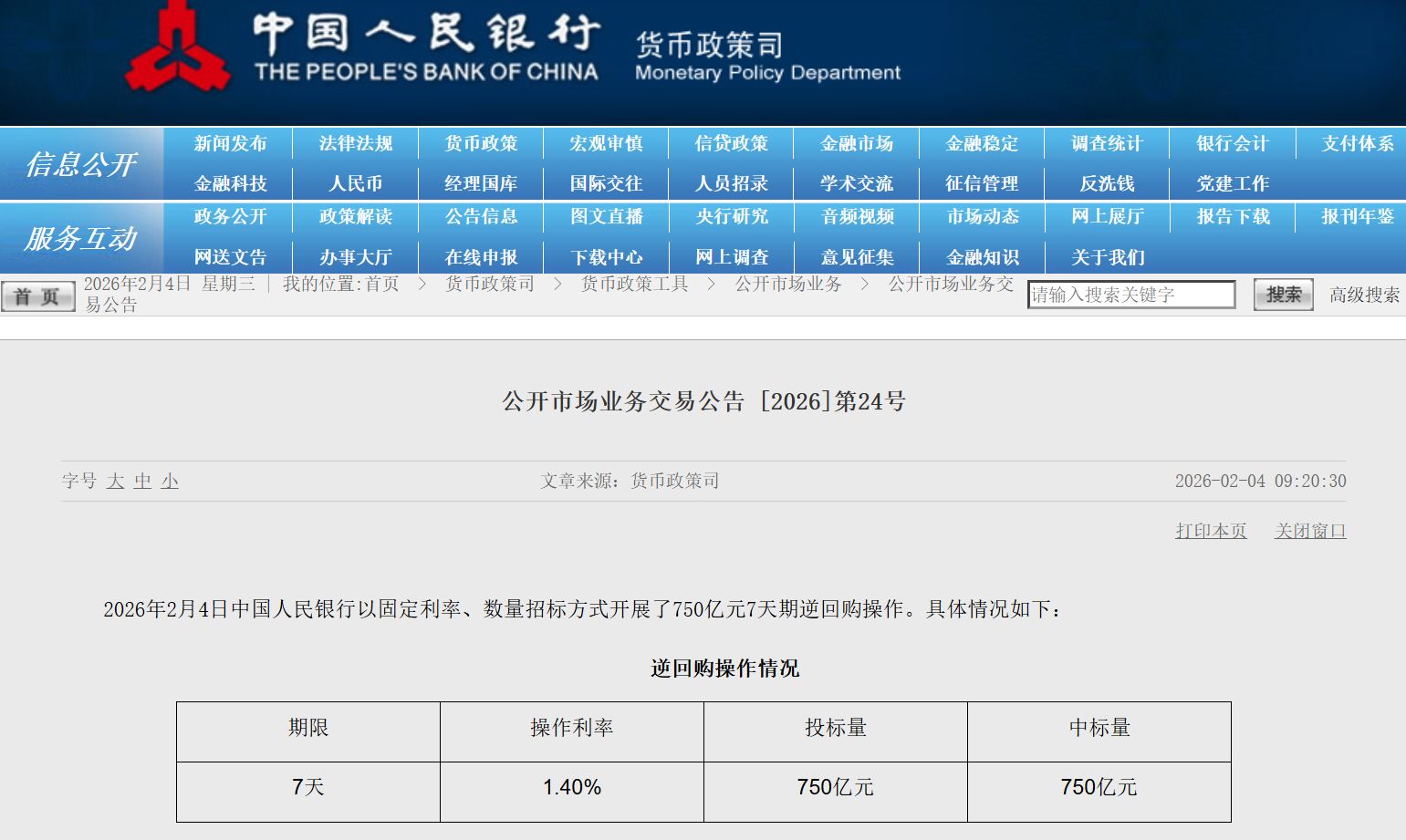Go to 关于我们 page

[1107, 257]
